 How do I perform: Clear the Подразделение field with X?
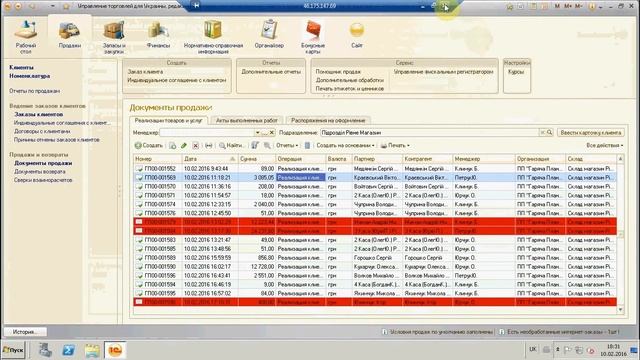coord(542,133)
